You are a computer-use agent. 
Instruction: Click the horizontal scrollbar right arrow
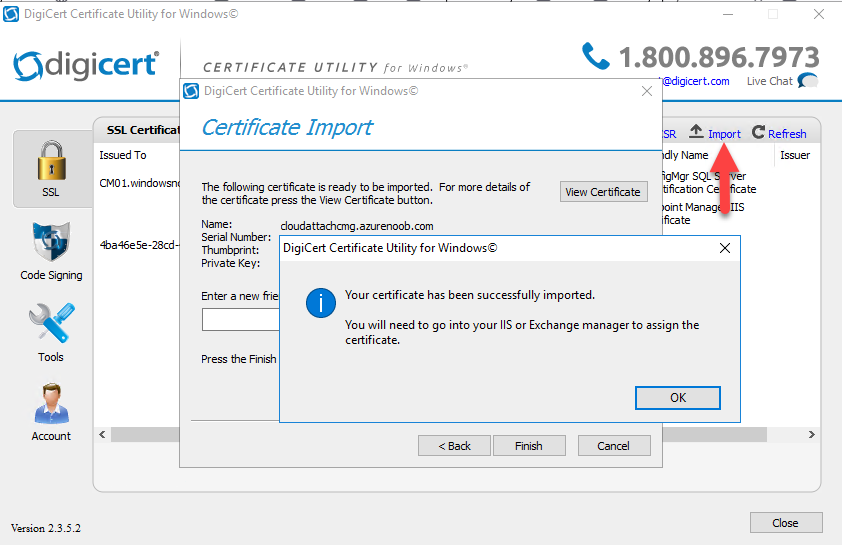[x=811, y=434]
